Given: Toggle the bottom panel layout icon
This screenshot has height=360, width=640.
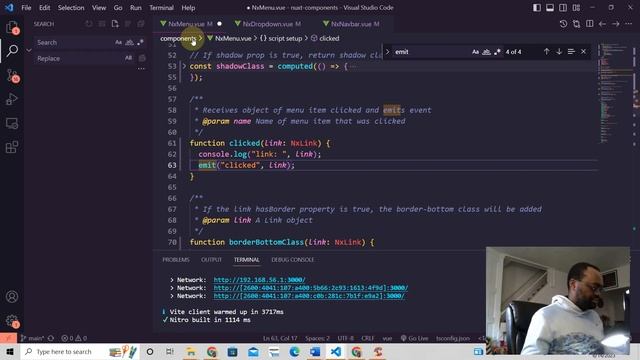Looking at the screenshot, I should [x=550, y=8].
